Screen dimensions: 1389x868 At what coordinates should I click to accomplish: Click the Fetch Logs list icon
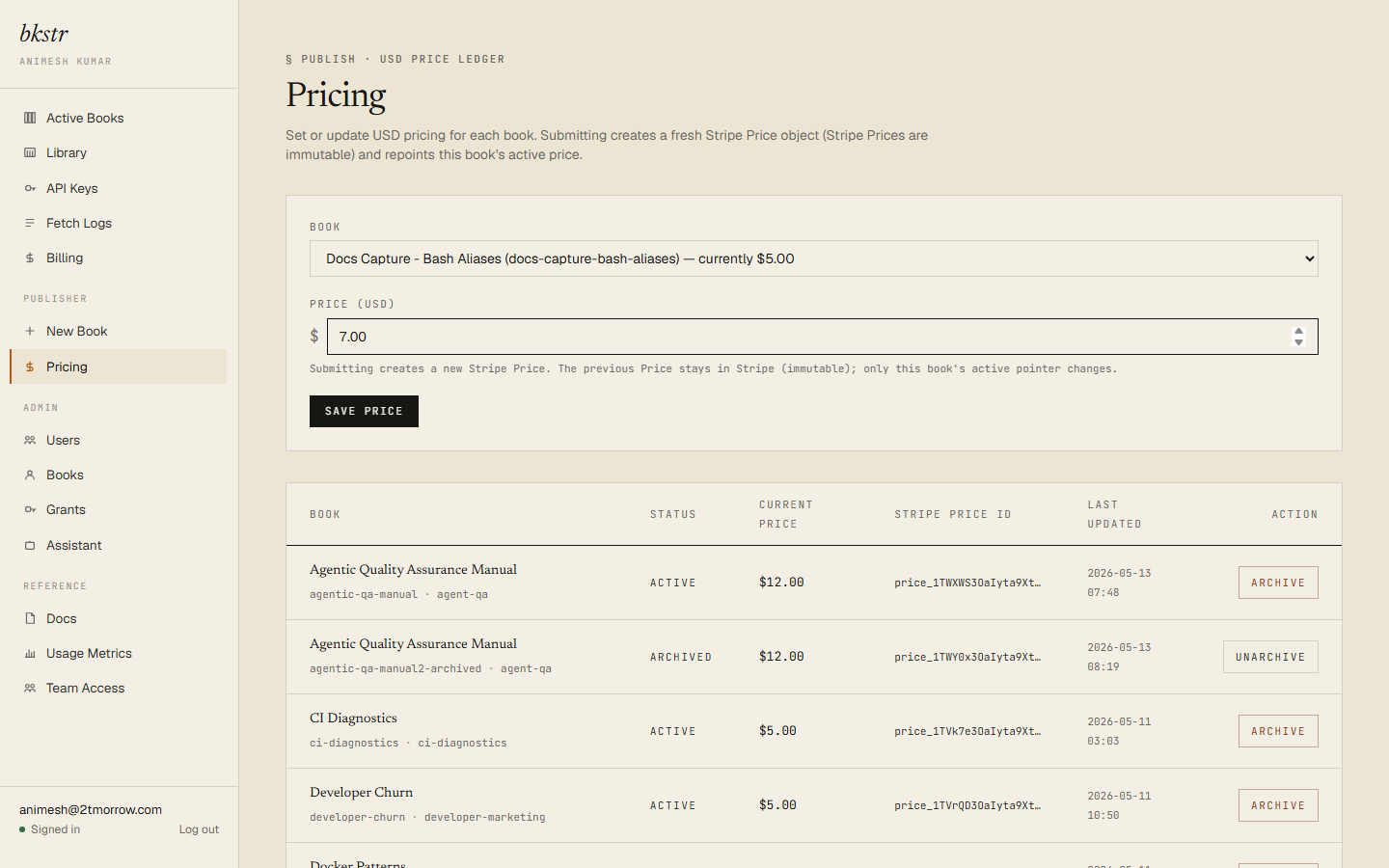(x=30, y=223)
